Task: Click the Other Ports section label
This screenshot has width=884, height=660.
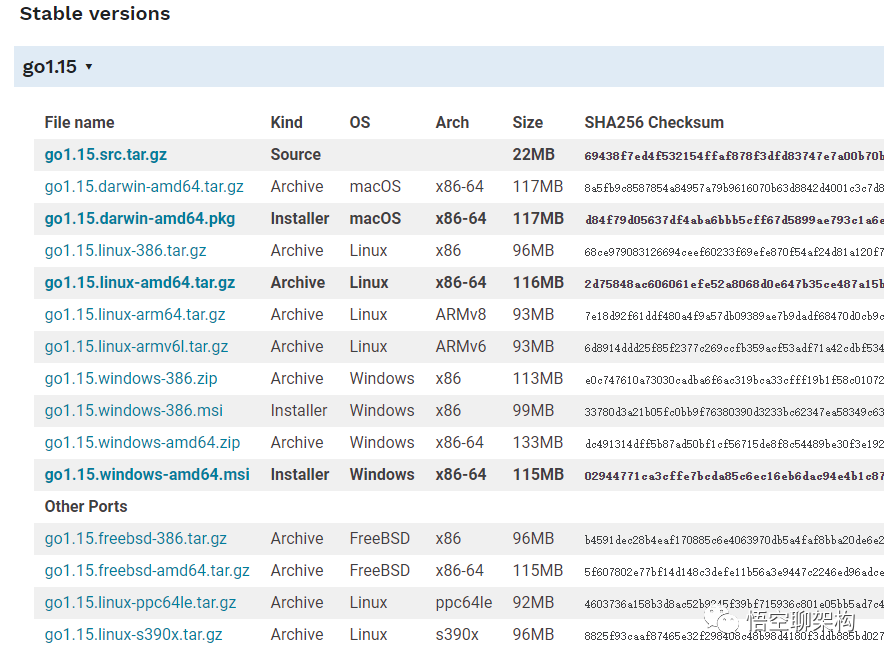Action: pos(86,507)
